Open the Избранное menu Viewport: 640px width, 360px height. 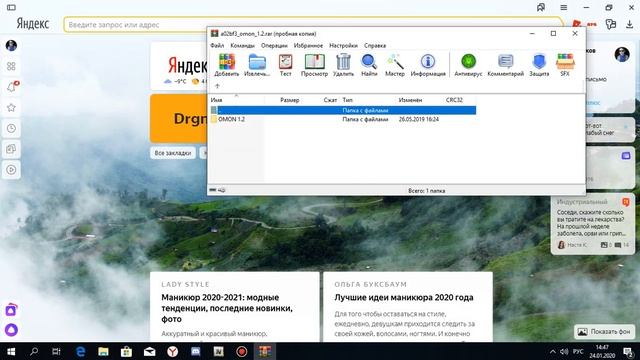308,46
